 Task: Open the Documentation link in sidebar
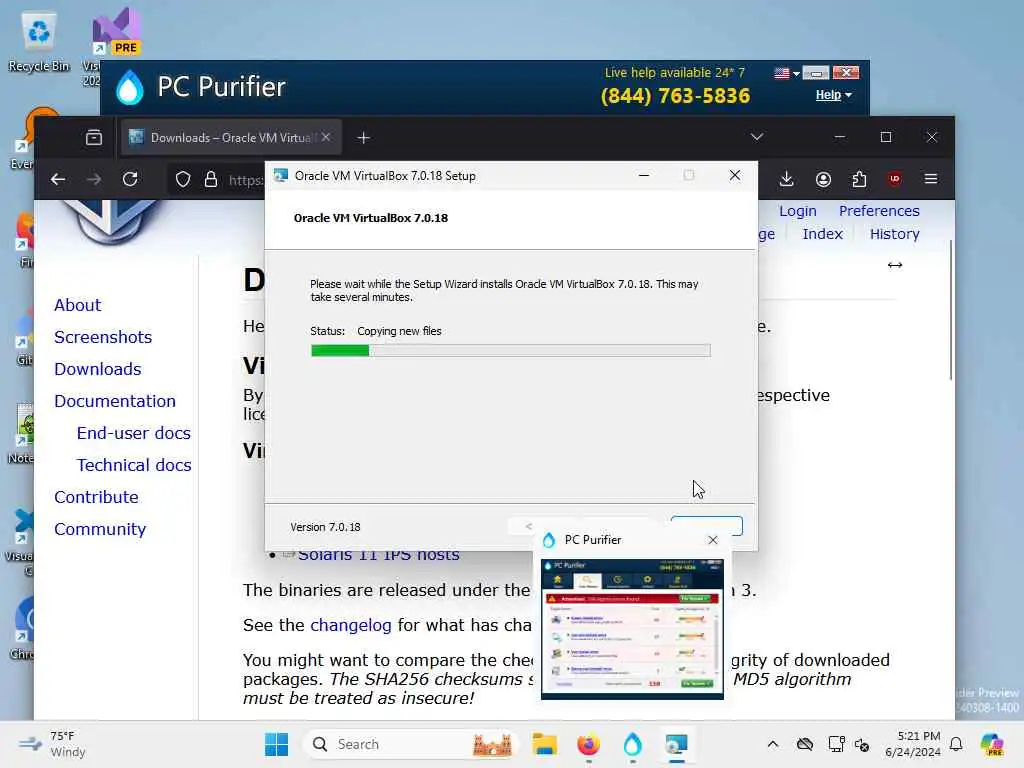[x=115, y=401]
